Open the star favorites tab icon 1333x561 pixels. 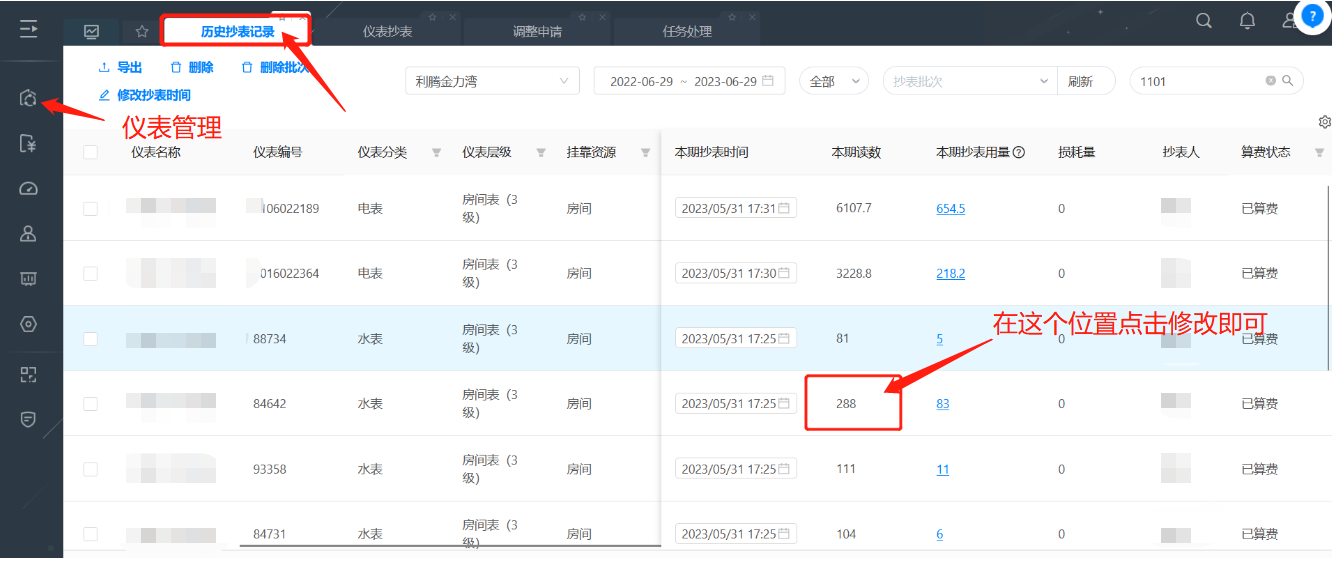[x=142, y=31]
